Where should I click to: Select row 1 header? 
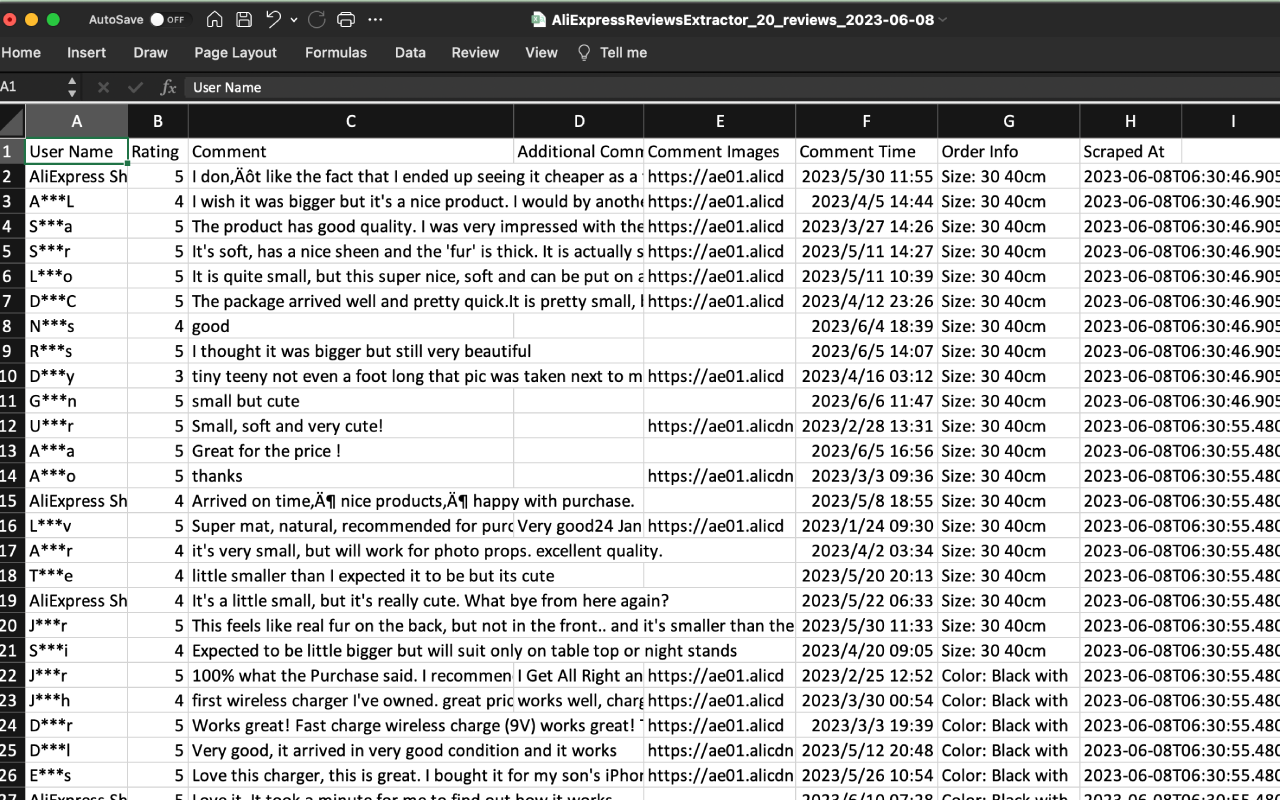click(x=12, y=151)
